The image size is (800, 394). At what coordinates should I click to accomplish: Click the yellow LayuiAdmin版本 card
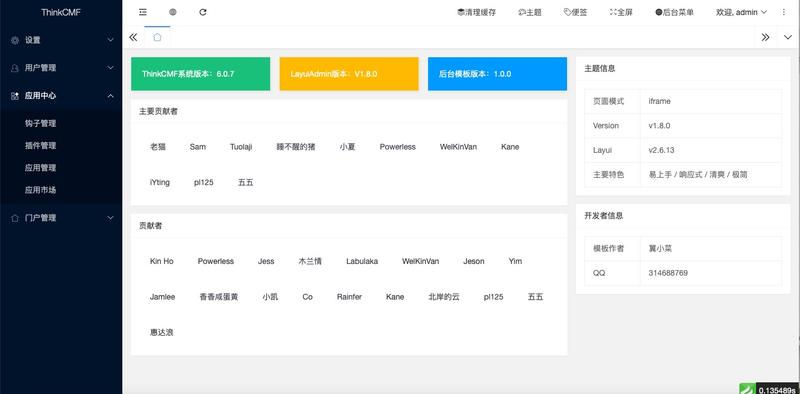pos(349,73)
